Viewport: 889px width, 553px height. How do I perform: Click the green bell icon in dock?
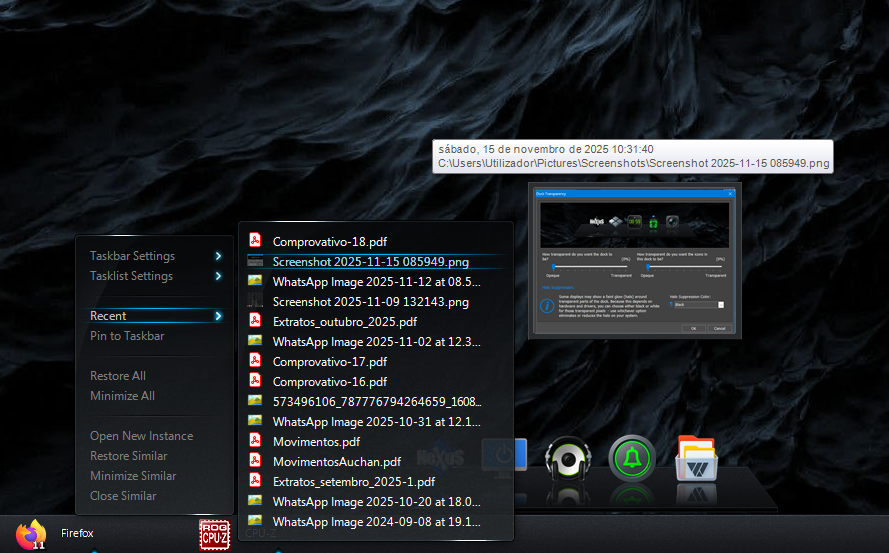click(632, 459)
